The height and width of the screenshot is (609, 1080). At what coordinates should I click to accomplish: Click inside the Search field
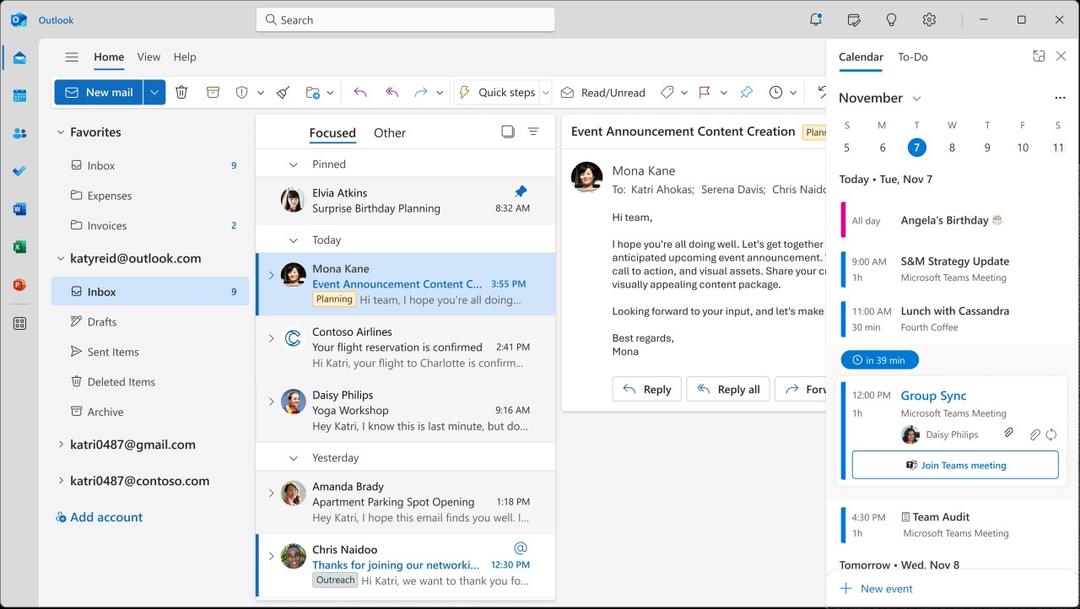pos(404,19)
